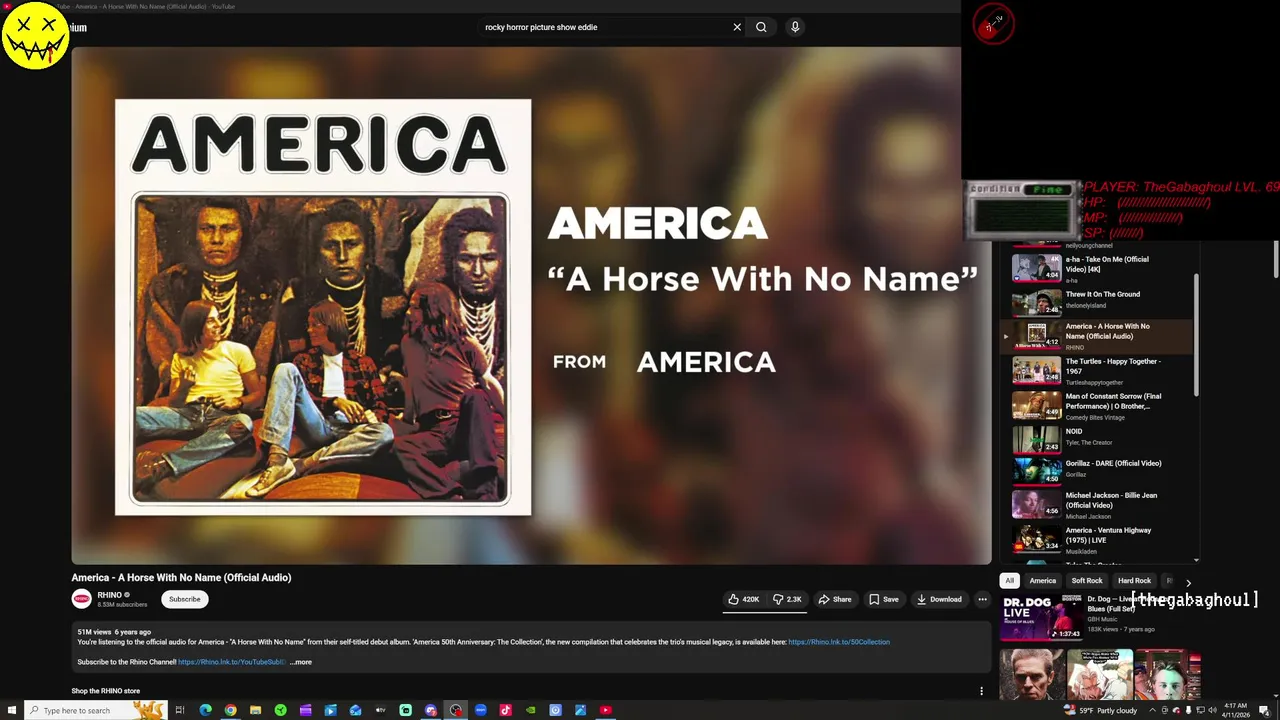Clear the search box with the X icon
This screenshot has height=720, width=1280.
click(737, 27)
